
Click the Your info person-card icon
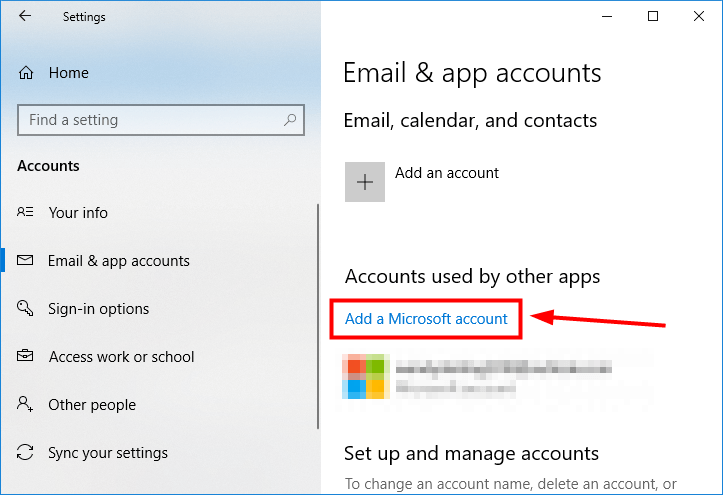click(x=25, y=212)
